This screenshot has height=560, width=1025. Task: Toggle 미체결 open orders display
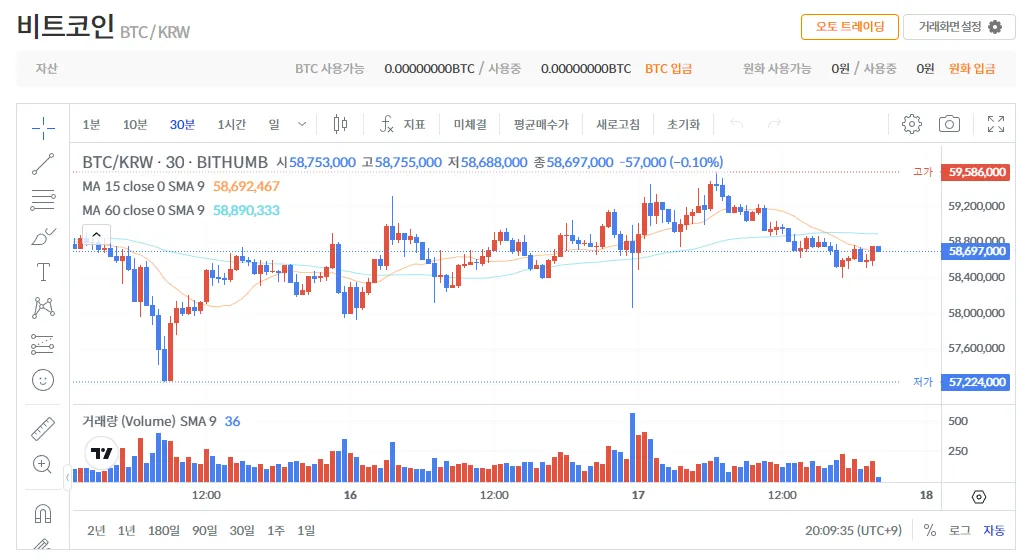470,124
